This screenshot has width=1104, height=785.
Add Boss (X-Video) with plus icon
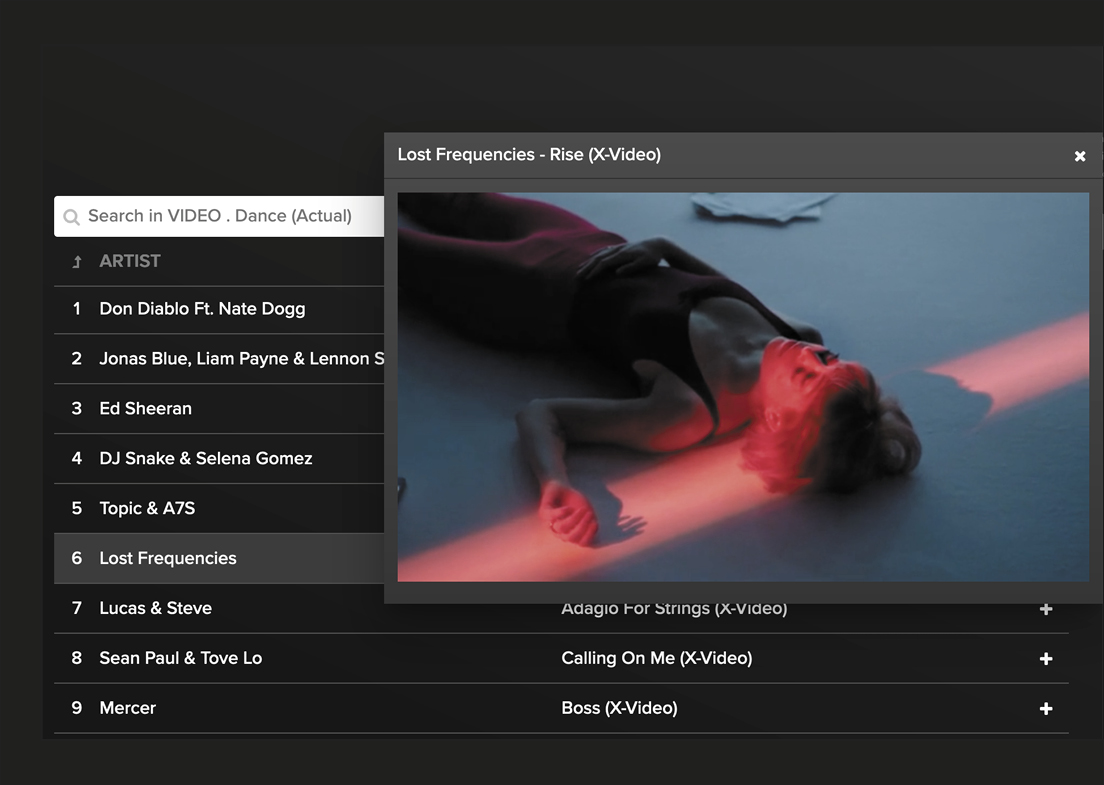pos(1046,709)
